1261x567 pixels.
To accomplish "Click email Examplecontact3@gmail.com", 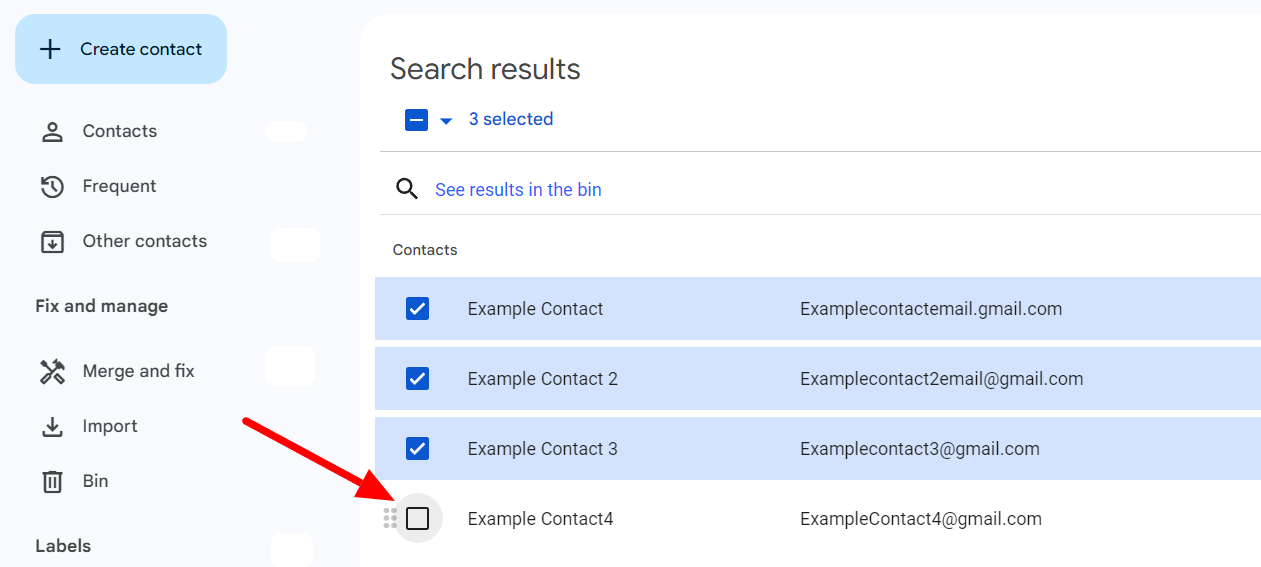I will point(920,449).
